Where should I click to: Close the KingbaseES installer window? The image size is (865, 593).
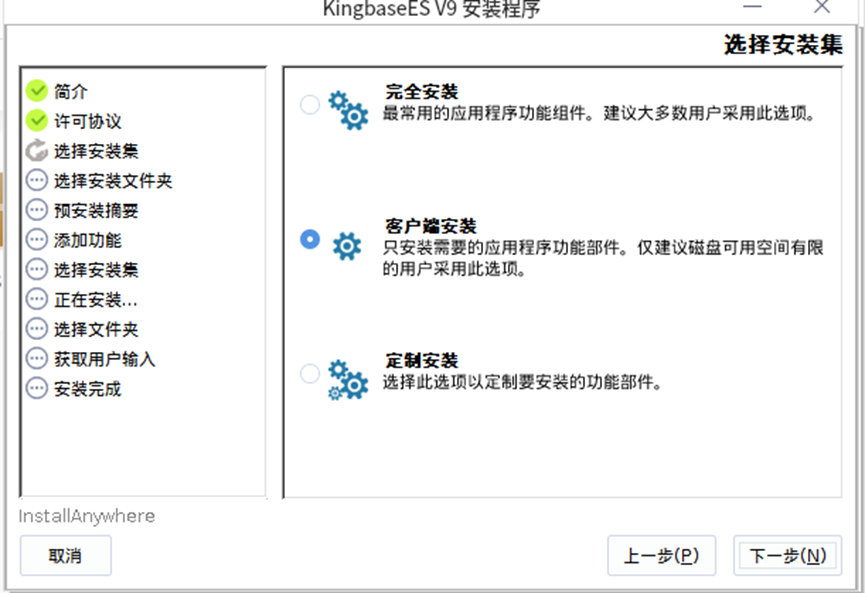click(x=821, y=7)
